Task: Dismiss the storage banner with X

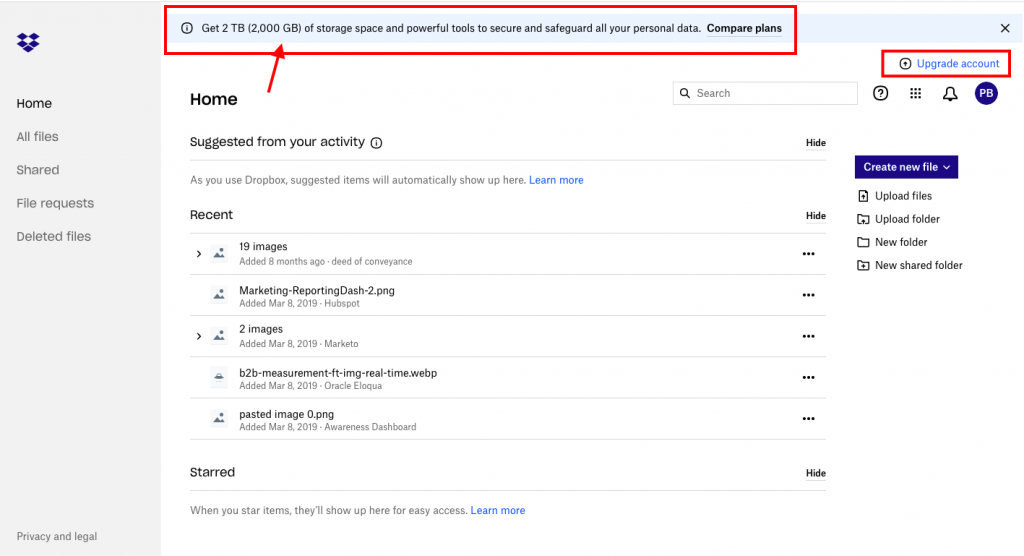Action: point(1005,28)
